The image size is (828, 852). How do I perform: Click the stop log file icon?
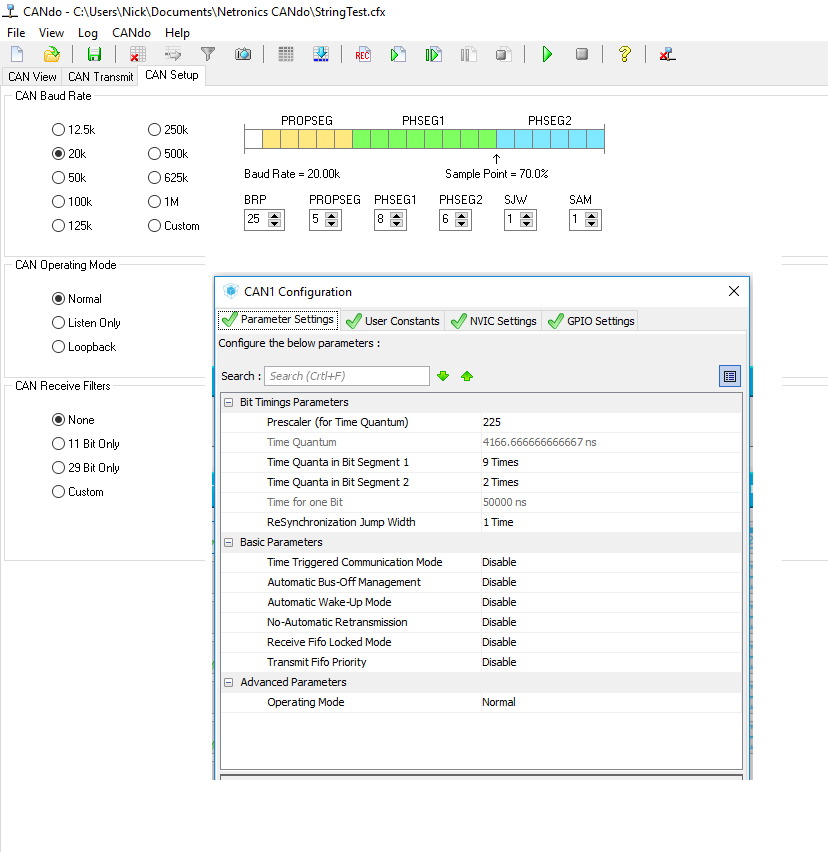point(504,54)
